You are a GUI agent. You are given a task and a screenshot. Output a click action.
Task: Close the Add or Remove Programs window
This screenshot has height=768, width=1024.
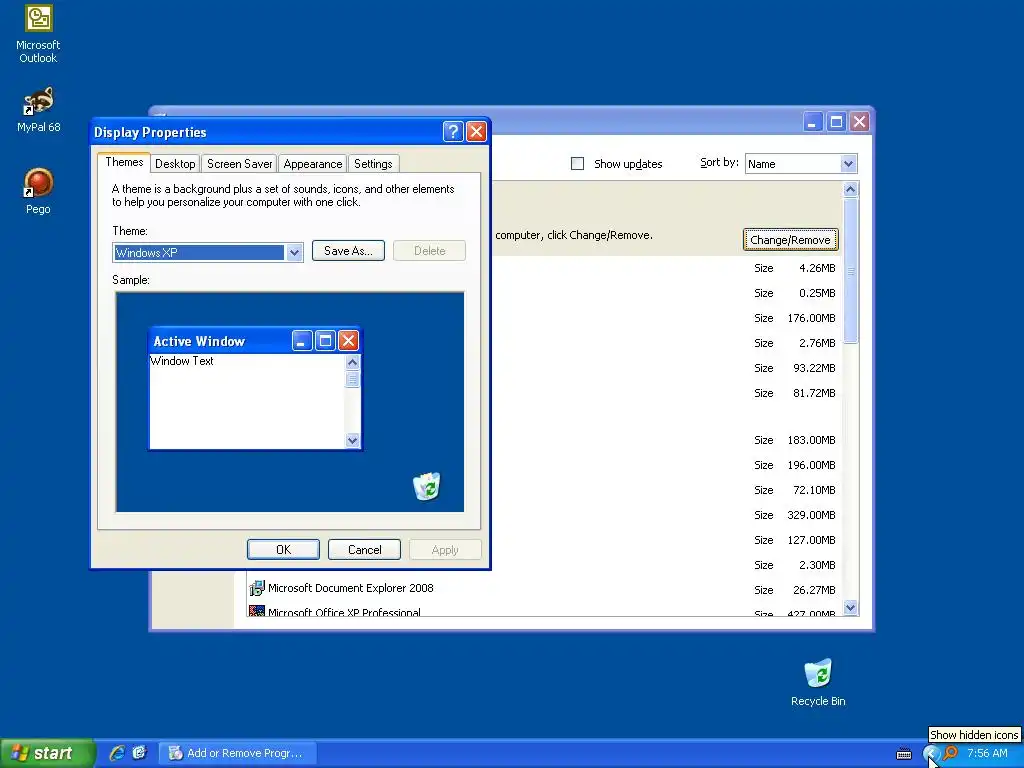(859, 122)
